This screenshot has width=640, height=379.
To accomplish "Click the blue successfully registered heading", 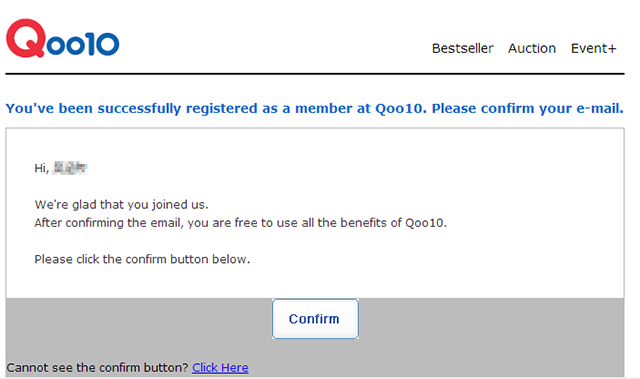I will [x=314, y=108].
